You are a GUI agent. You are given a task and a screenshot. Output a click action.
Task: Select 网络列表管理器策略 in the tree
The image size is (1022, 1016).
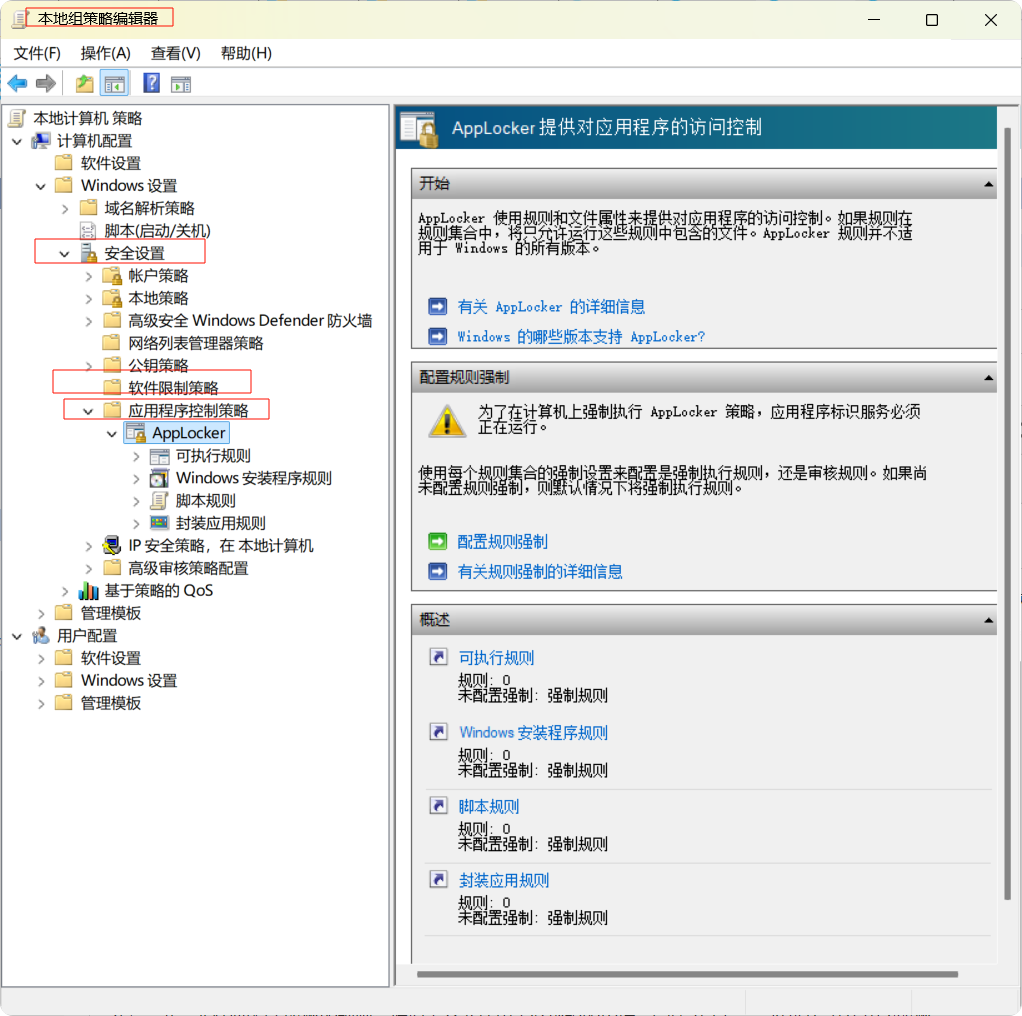coord(196,343)
